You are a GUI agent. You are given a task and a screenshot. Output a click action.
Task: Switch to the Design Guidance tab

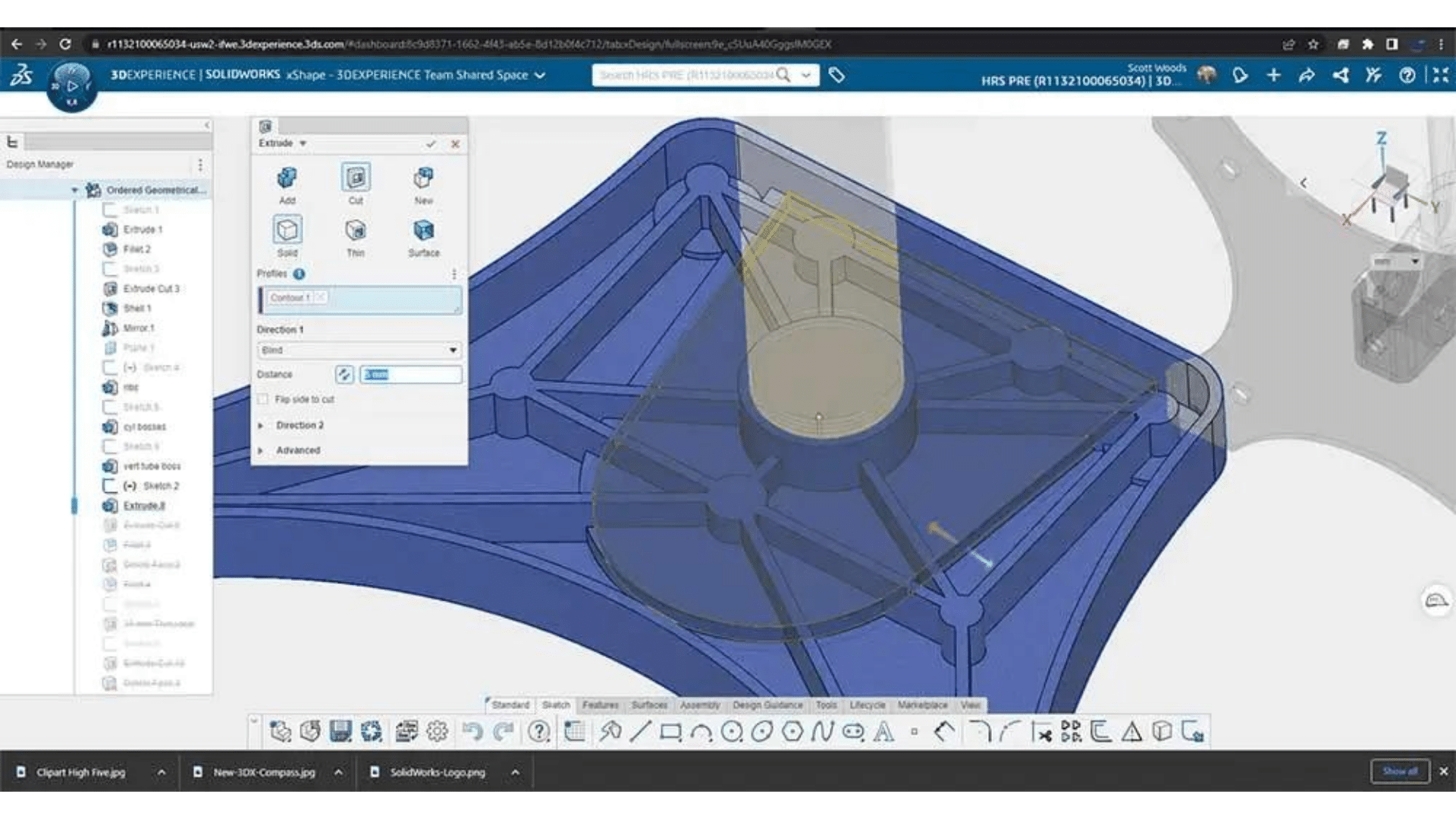coord(767,705)
